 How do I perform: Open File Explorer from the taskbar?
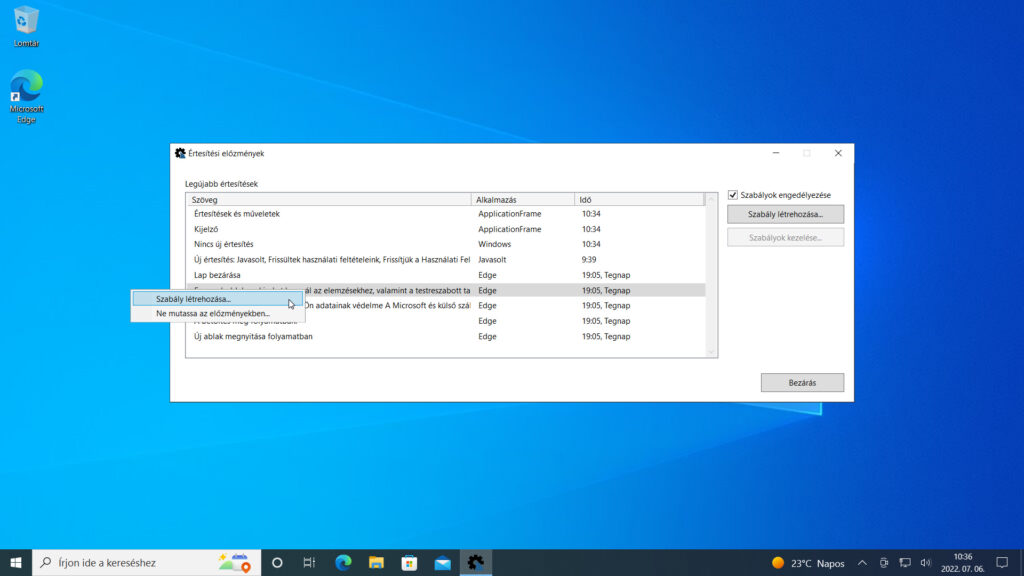point(376,562)
